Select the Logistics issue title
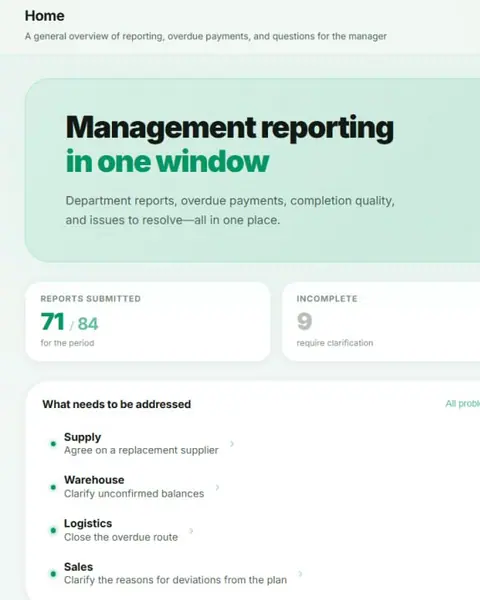Screen dimensions: 480x600 (88, 523)
